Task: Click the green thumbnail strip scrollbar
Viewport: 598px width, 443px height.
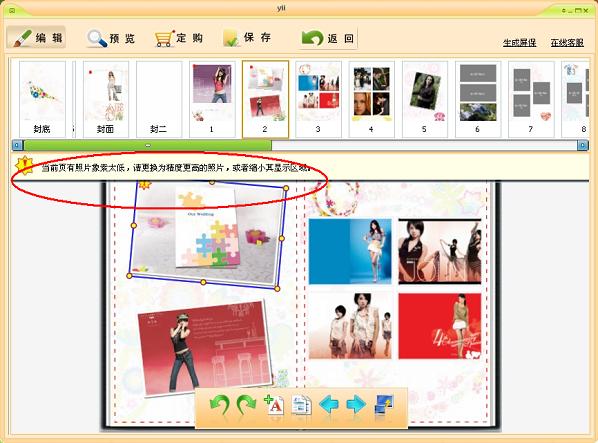Action: point(148,145)
